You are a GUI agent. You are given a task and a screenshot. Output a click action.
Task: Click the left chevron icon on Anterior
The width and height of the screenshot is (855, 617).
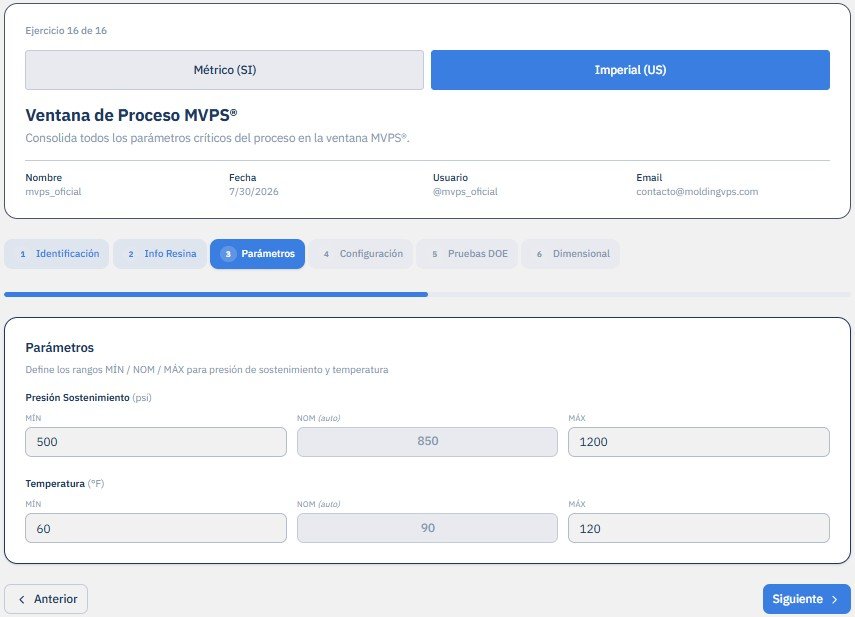(x=22, y=599)
